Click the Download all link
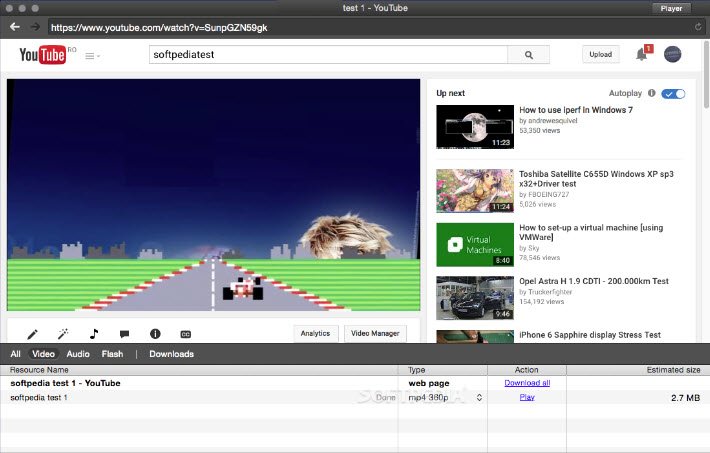Screen dimensions: 710x453 (527, 383)
